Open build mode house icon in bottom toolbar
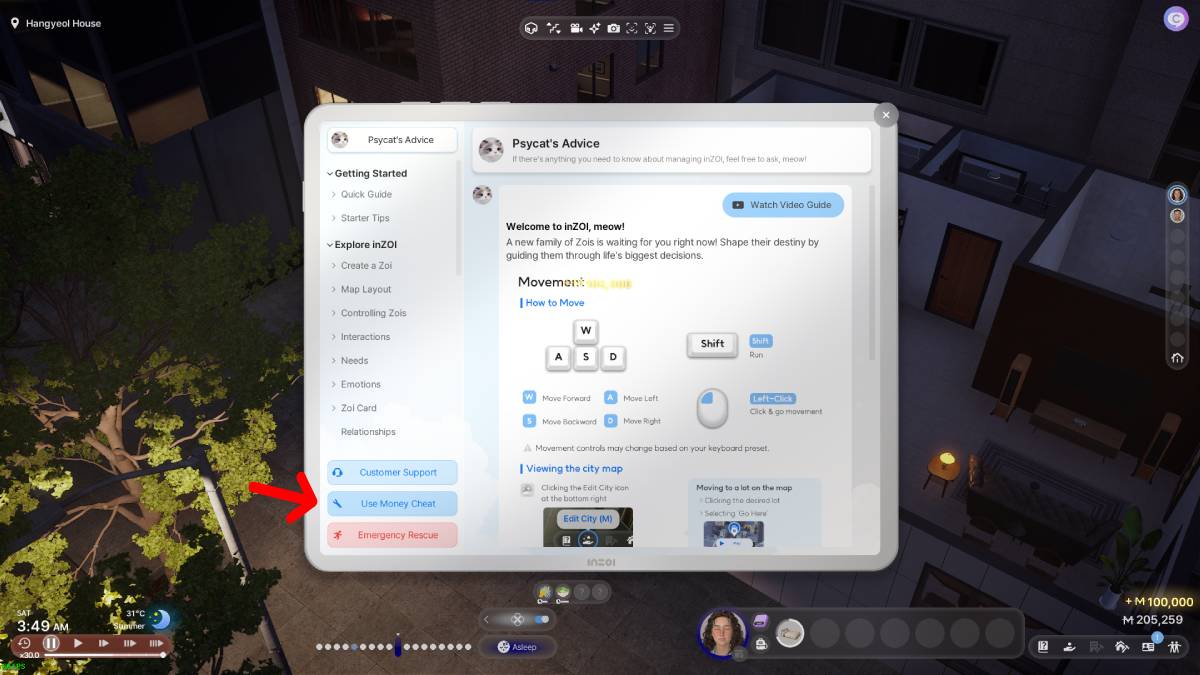The image size is (1200, 675). pos(1122,646)
